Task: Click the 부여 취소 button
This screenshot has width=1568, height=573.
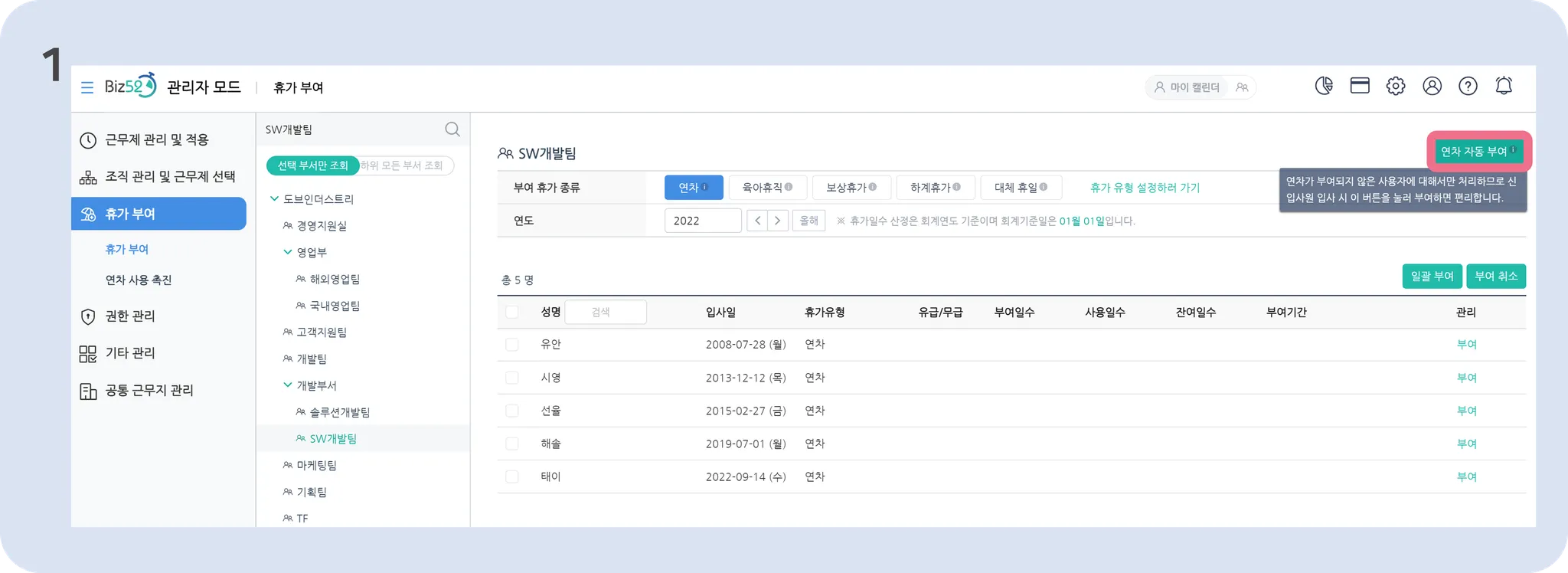Action: [x=1496, y=277]
